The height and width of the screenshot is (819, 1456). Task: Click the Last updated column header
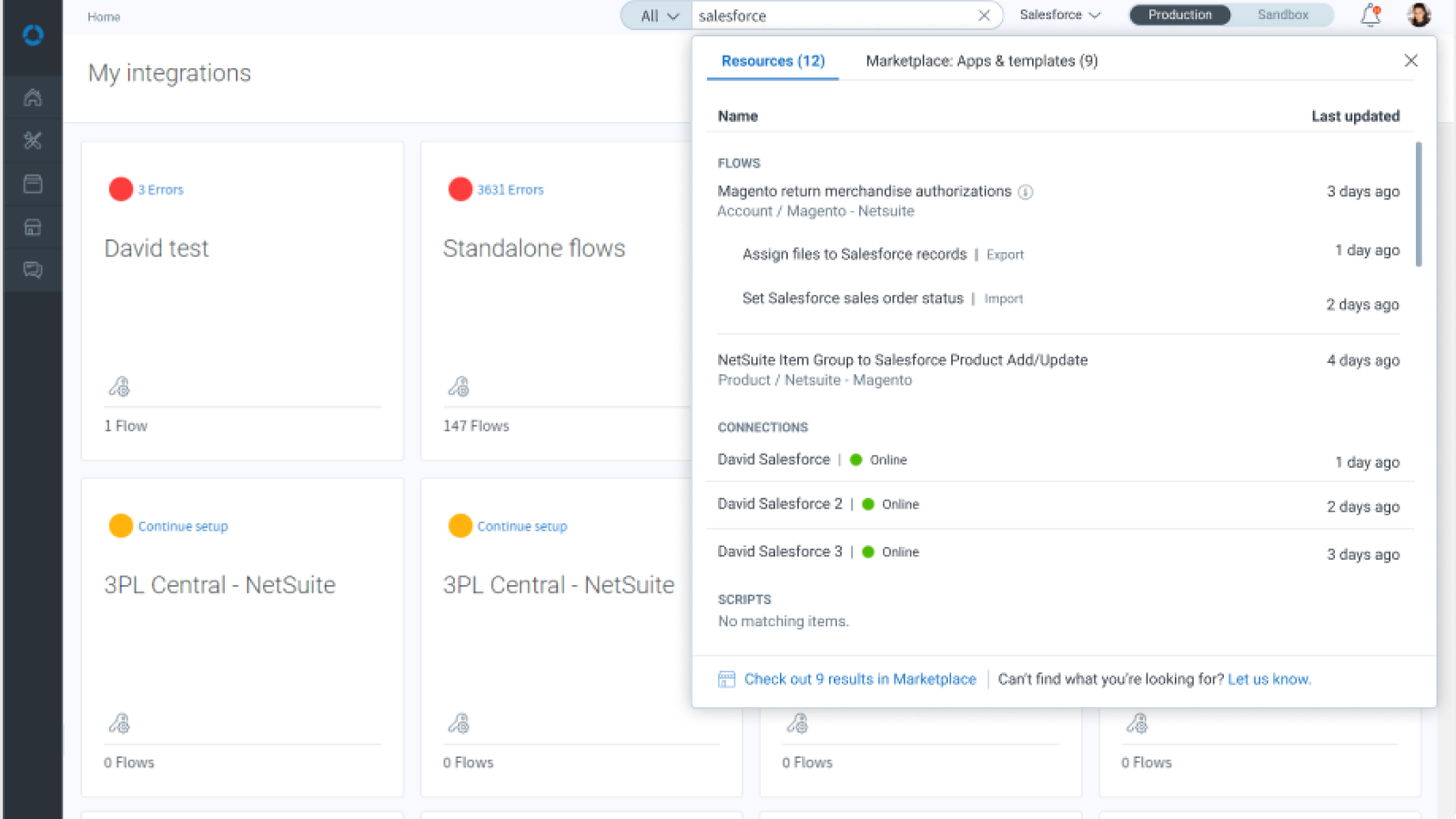(x=1355, y=116)
